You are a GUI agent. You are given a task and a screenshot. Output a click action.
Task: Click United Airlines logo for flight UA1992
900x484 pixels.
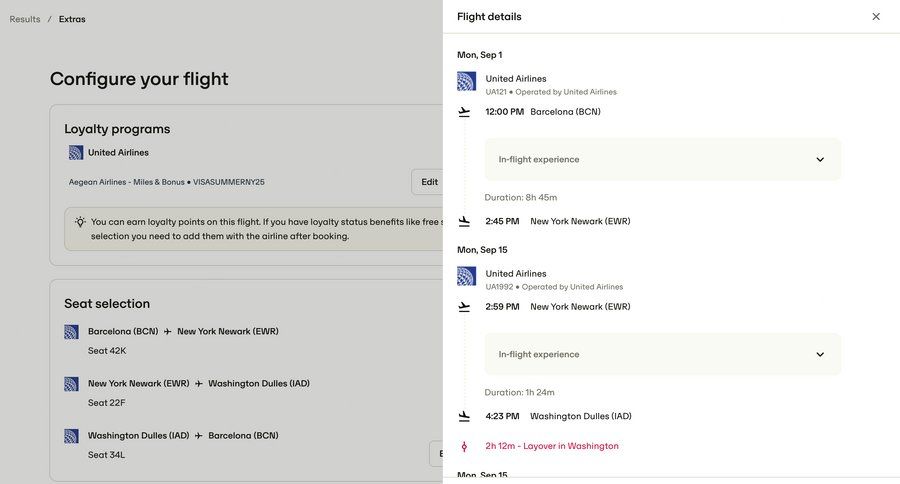click(466, 276)
